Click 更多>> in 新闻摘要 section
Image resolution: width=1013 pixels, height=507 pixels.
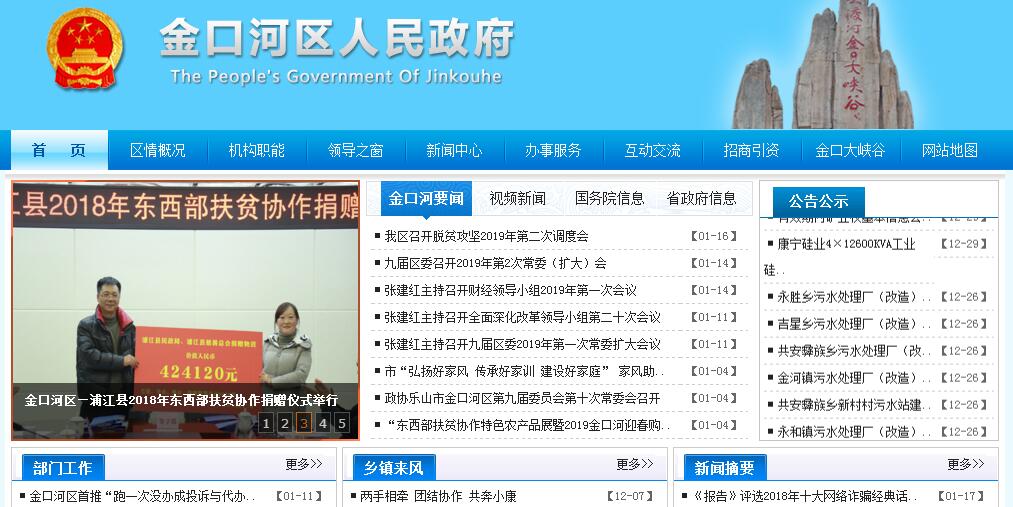[x=966, y=464]
